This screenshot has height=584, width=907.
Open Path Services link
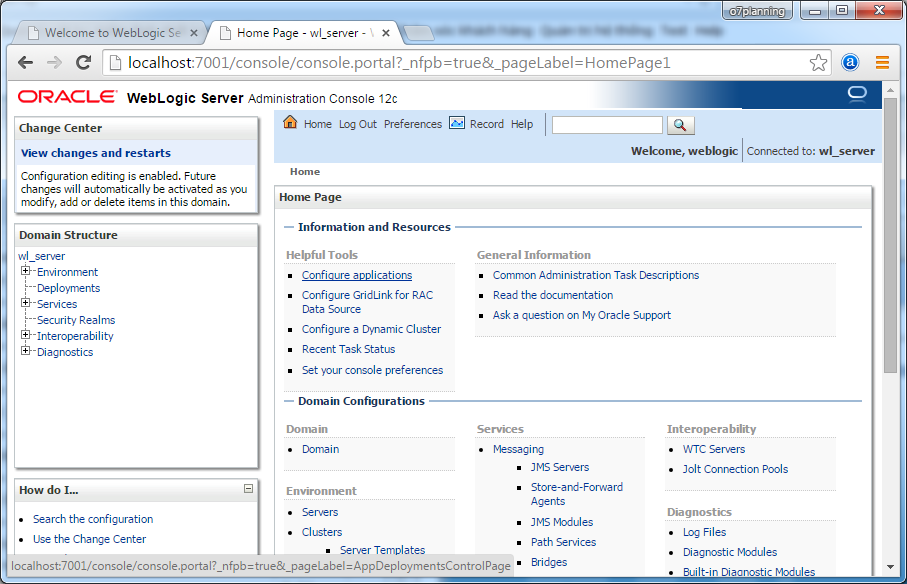coord(563,542)
